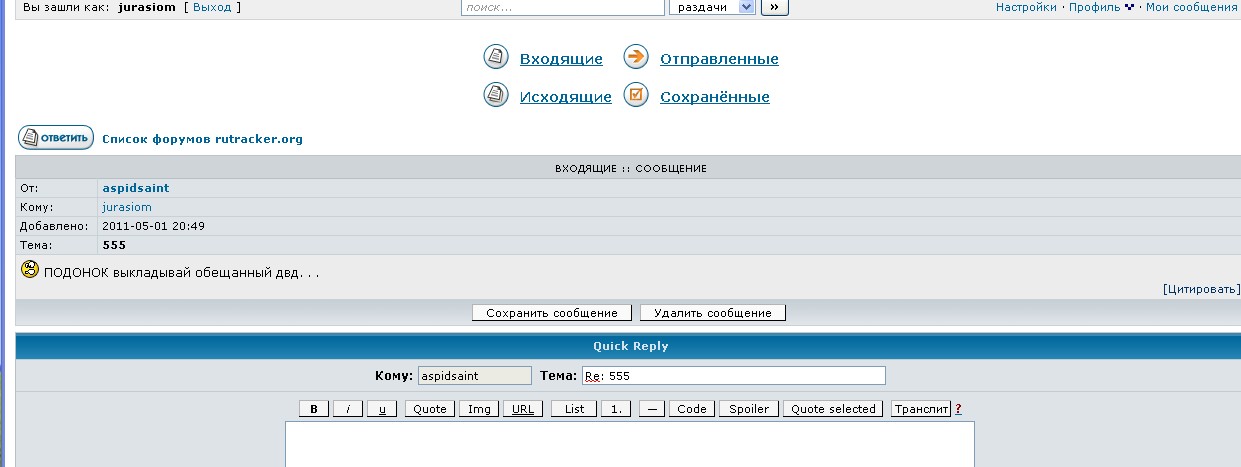Open the Профиль dropdown arrow

tap(1130, 7)
